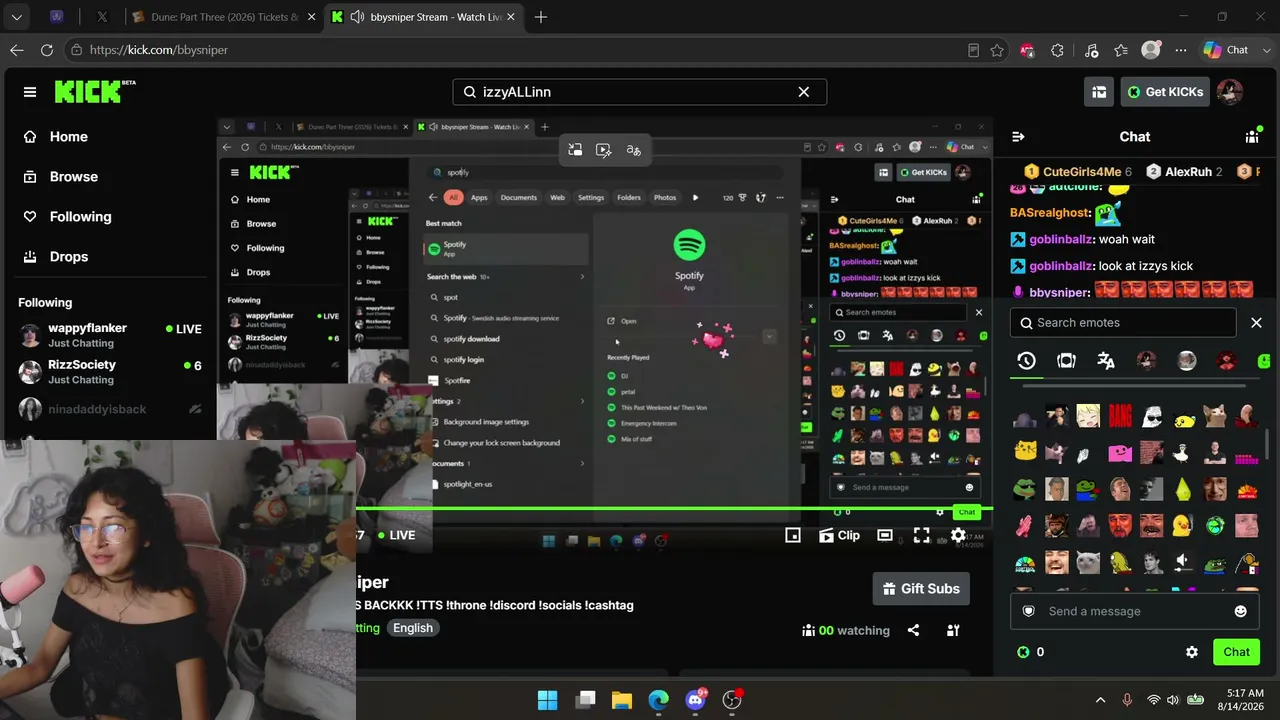The height and width of the screenshot is (720, 1280).
Task: Close the emote picker
Action: click(x=1256, y=323)
